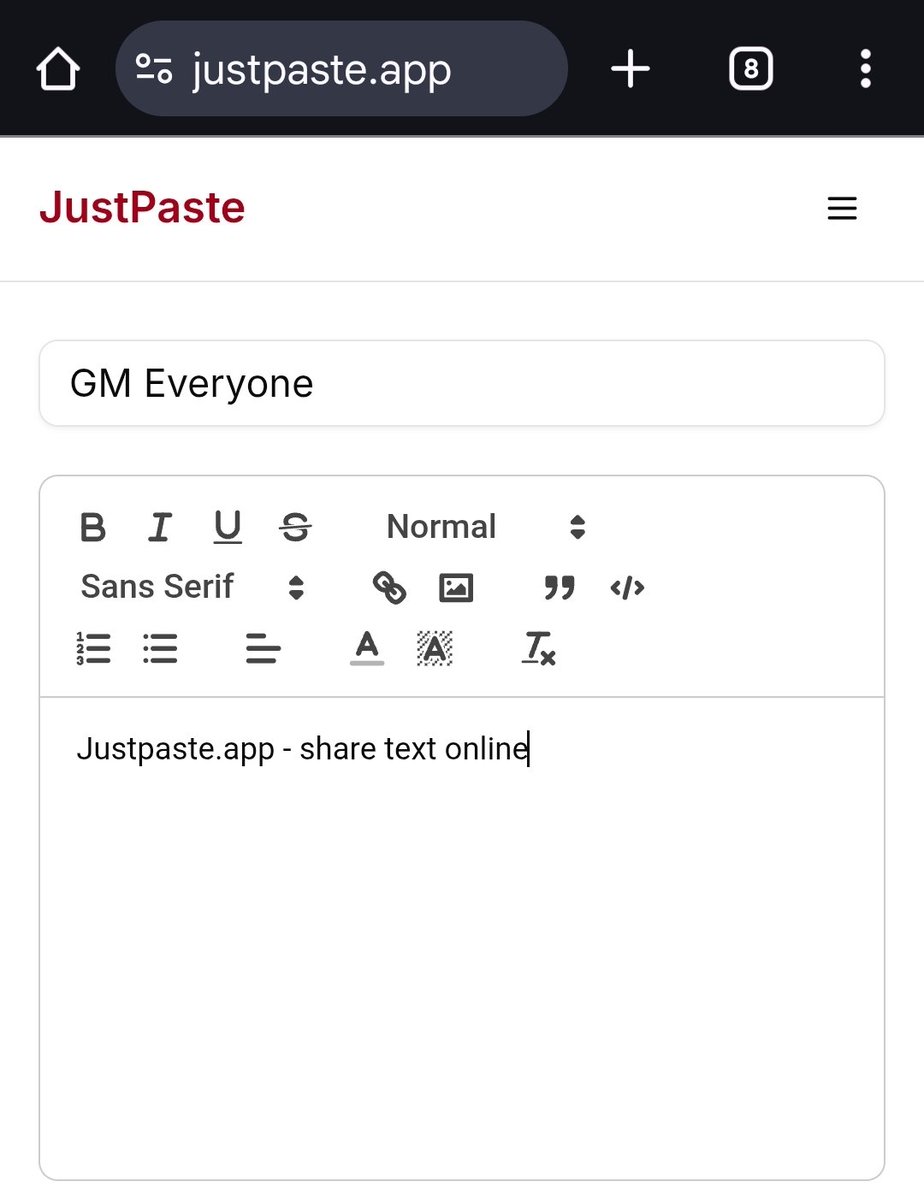This screenshot has height=1199, width=924.
Task: Apply strikethrough to text
Action: (x=295, y=527)
